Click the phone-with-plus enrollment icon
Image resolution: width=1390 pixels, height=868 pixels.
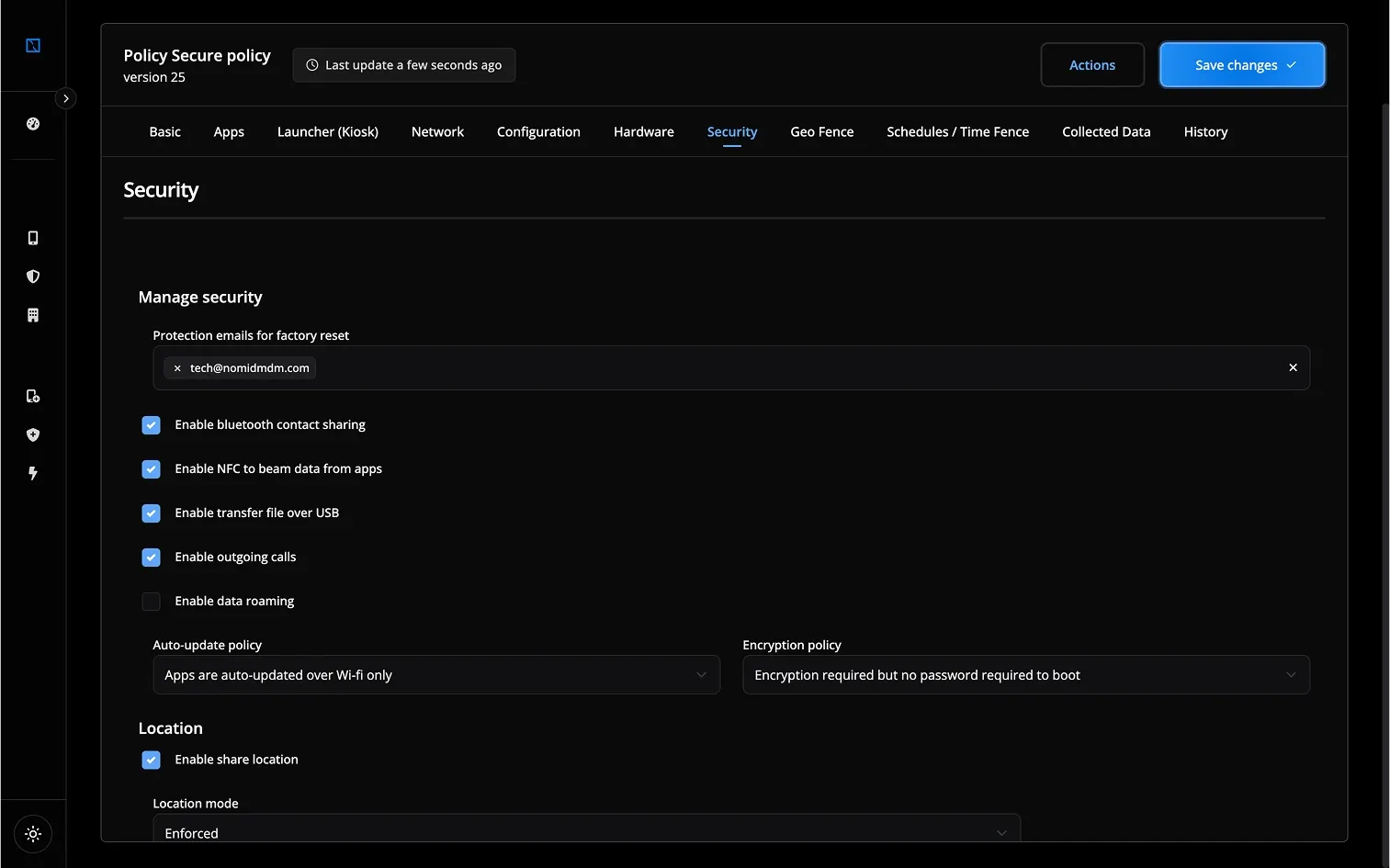[x=33, y=396]
